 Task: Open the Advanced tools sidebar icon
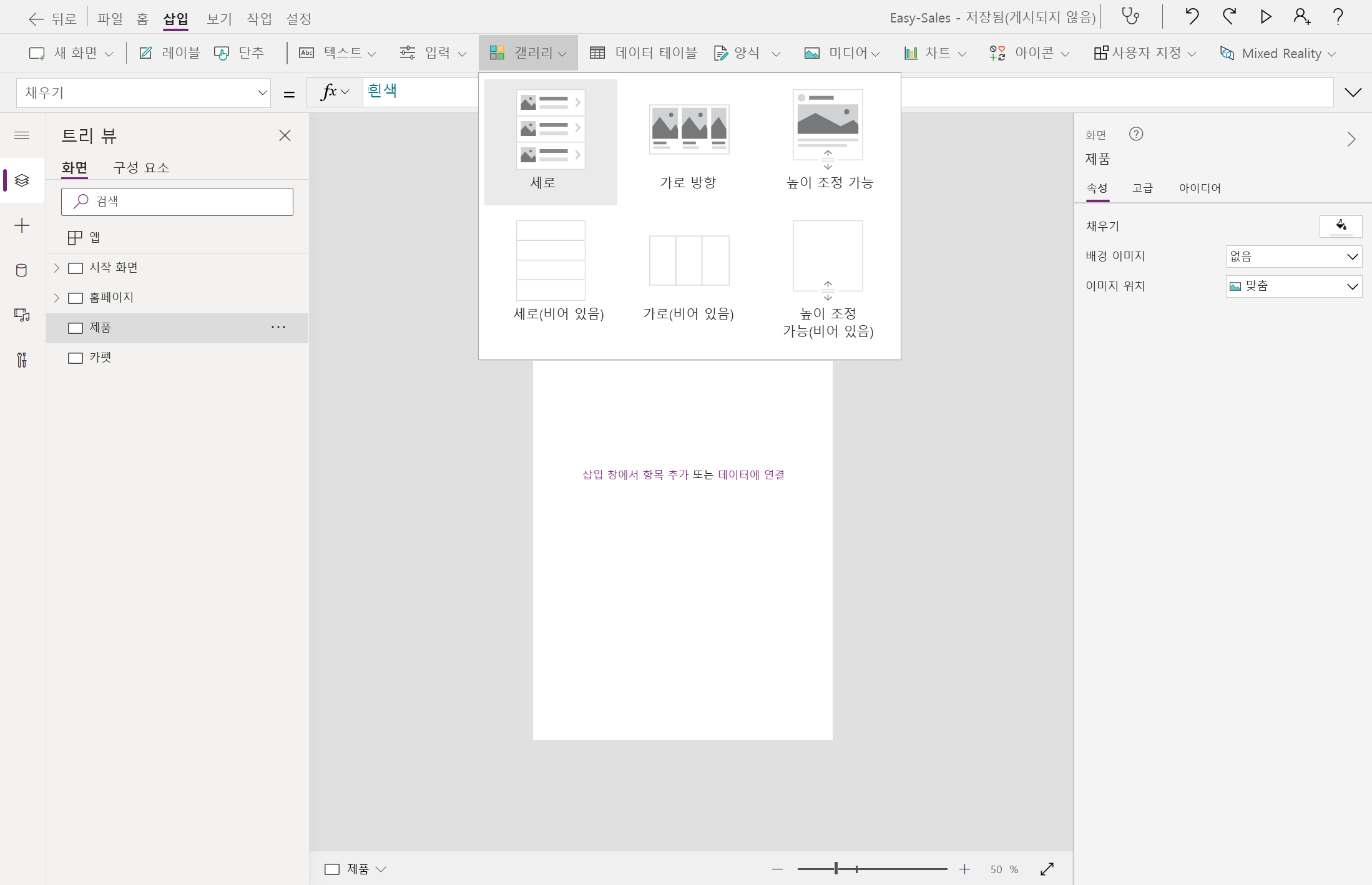click(x=22, y=360)
